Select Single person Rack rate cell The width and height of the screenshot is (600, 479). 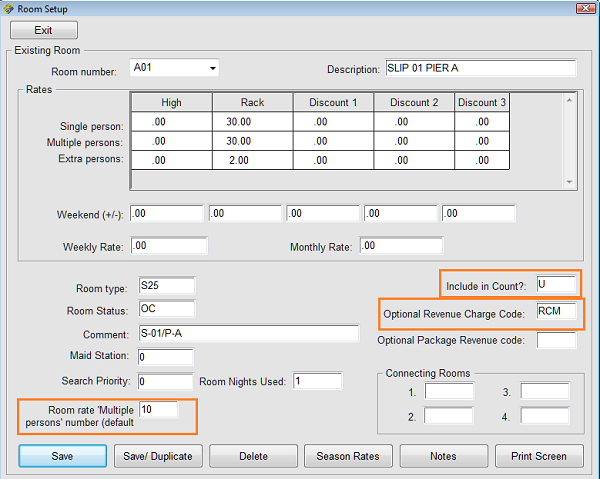tap(253, 122)
